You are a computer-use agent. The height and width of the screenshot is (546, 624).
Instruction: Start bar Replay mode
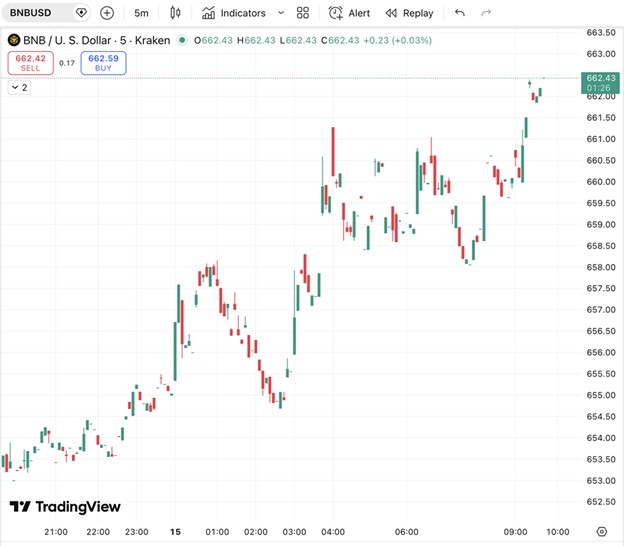(x=409, y=13)
